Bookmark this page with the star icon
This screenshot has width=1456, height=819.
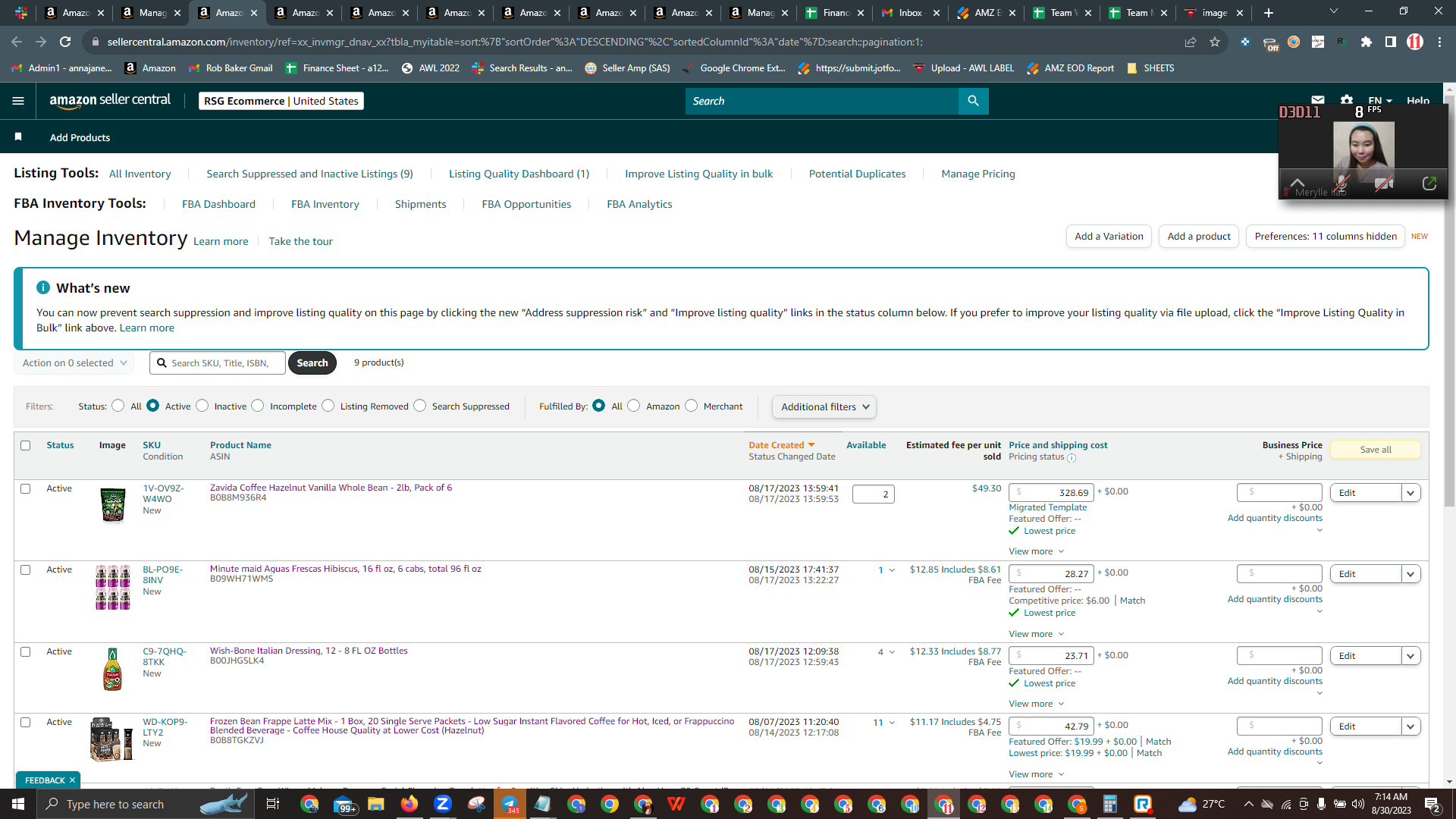(1215, 42)
